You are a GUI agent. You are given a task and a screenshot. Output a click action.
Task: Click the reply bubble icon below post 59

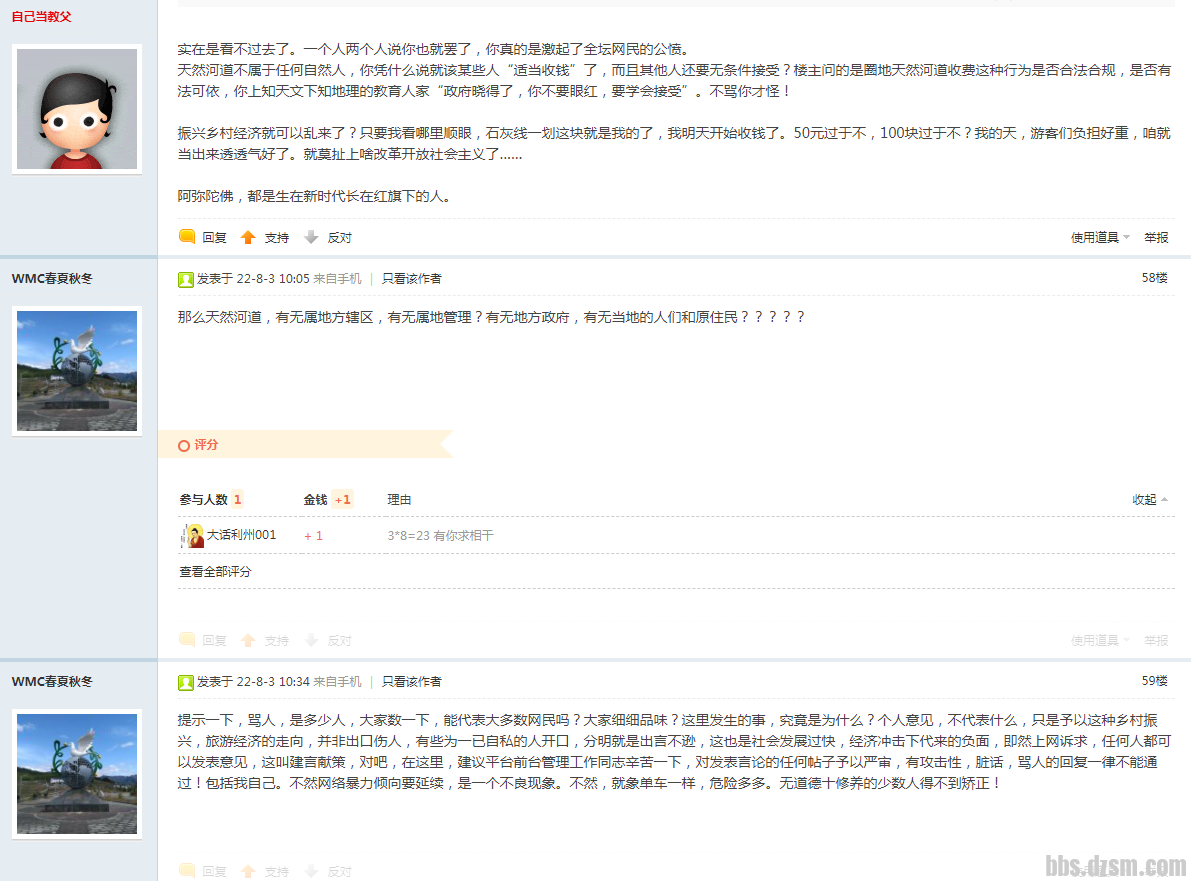188,871
